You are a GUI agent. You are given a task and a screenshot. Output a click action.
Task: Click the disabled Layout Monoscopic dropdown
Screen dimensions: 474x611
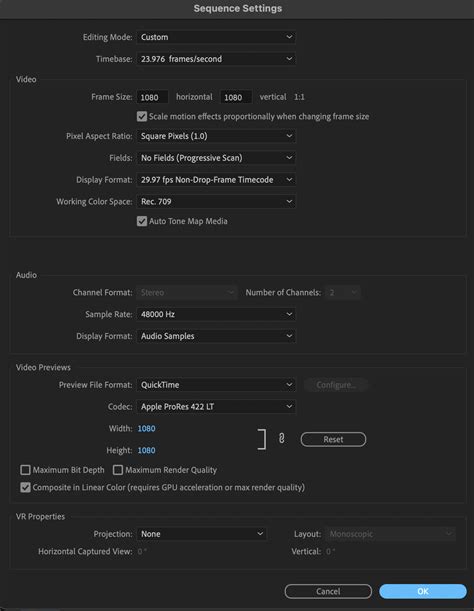click(391, 534)
